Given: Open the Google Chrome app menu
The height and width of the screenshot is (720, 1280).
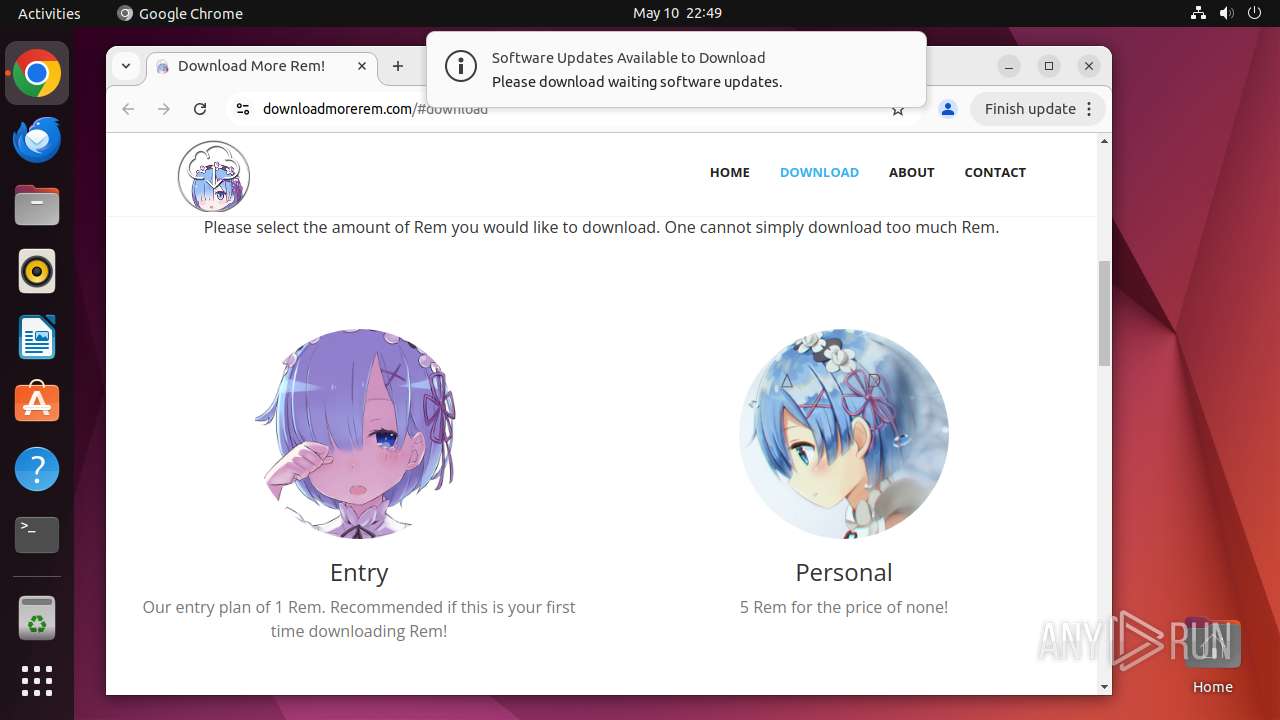Looking at the screenshot, I should tap(180, 13).
